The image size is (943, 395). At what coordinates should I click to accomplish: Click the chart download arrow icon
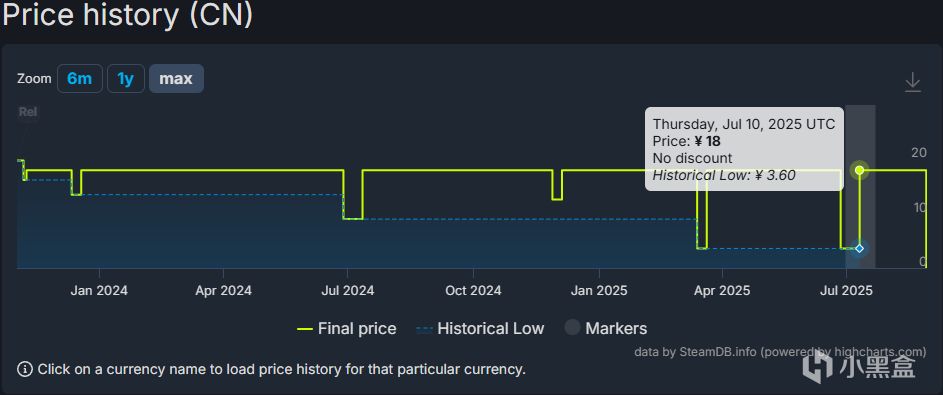coord(912,82)
